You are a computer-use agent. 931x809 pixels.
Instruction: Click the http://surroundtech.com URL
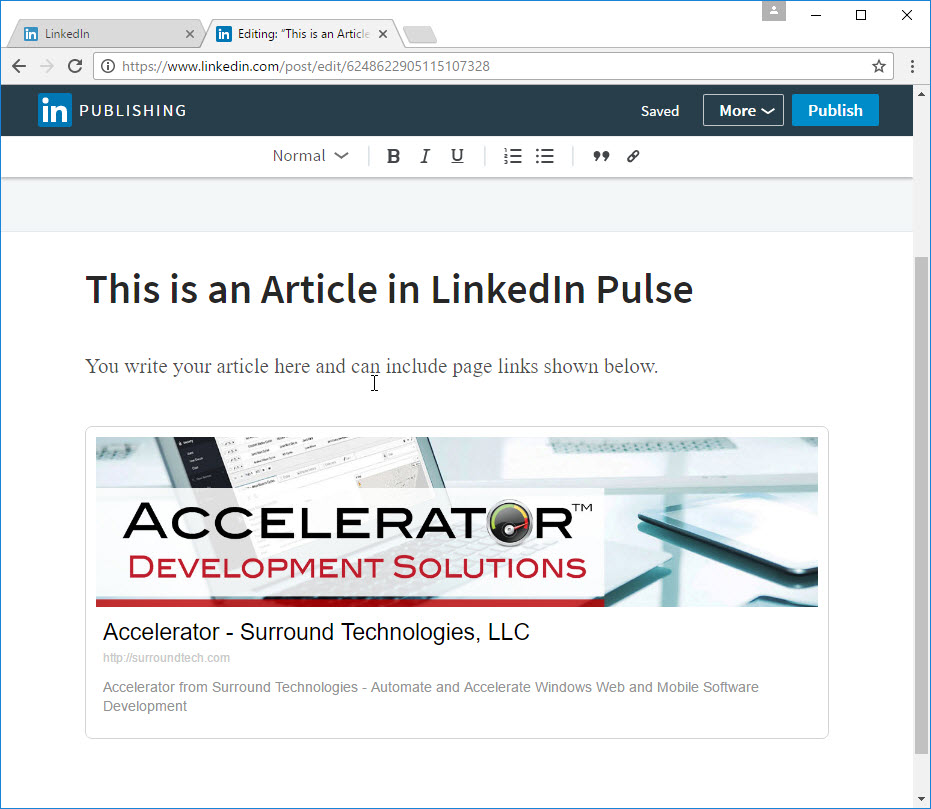166,658
